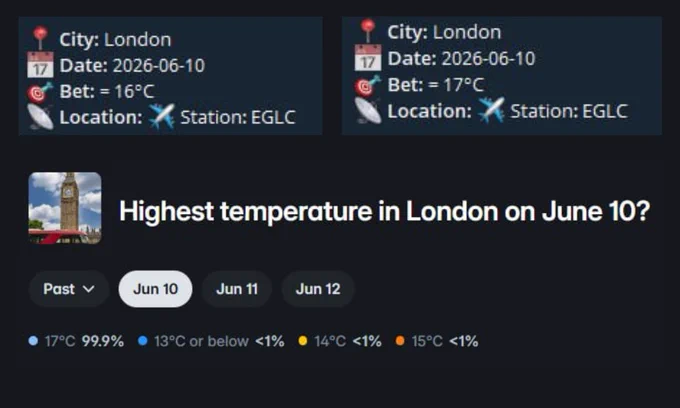Screen dimensions: 680x408
Task: Click the calendar icon in left card
Action: click(x=40, y=65)
